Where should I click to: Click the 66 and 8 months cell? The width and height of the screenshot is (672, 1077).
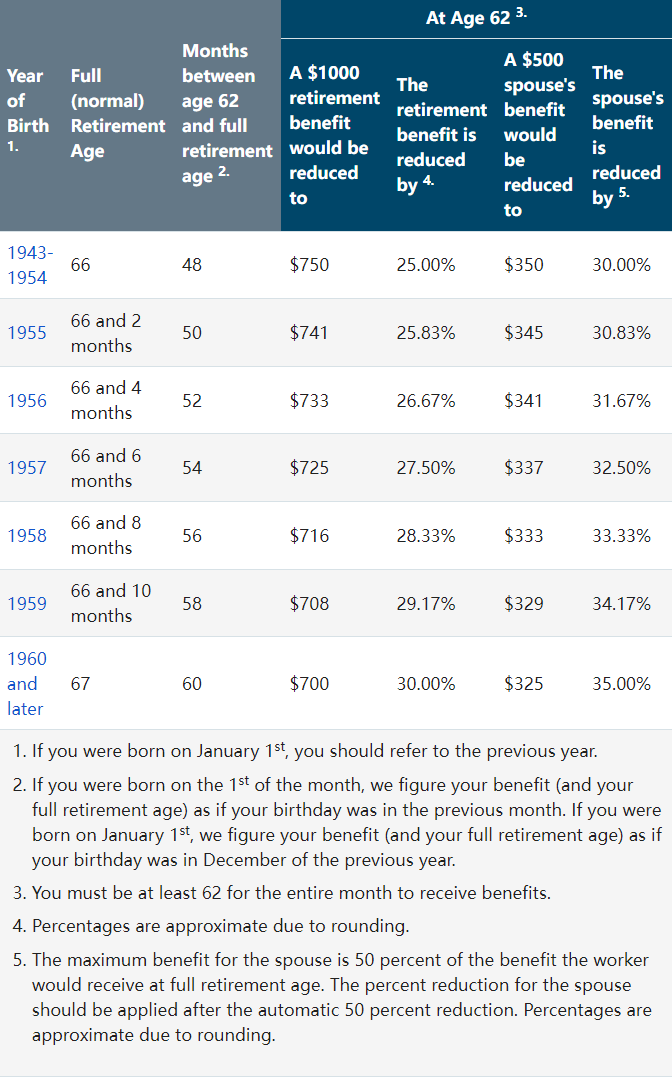[106, 536]
